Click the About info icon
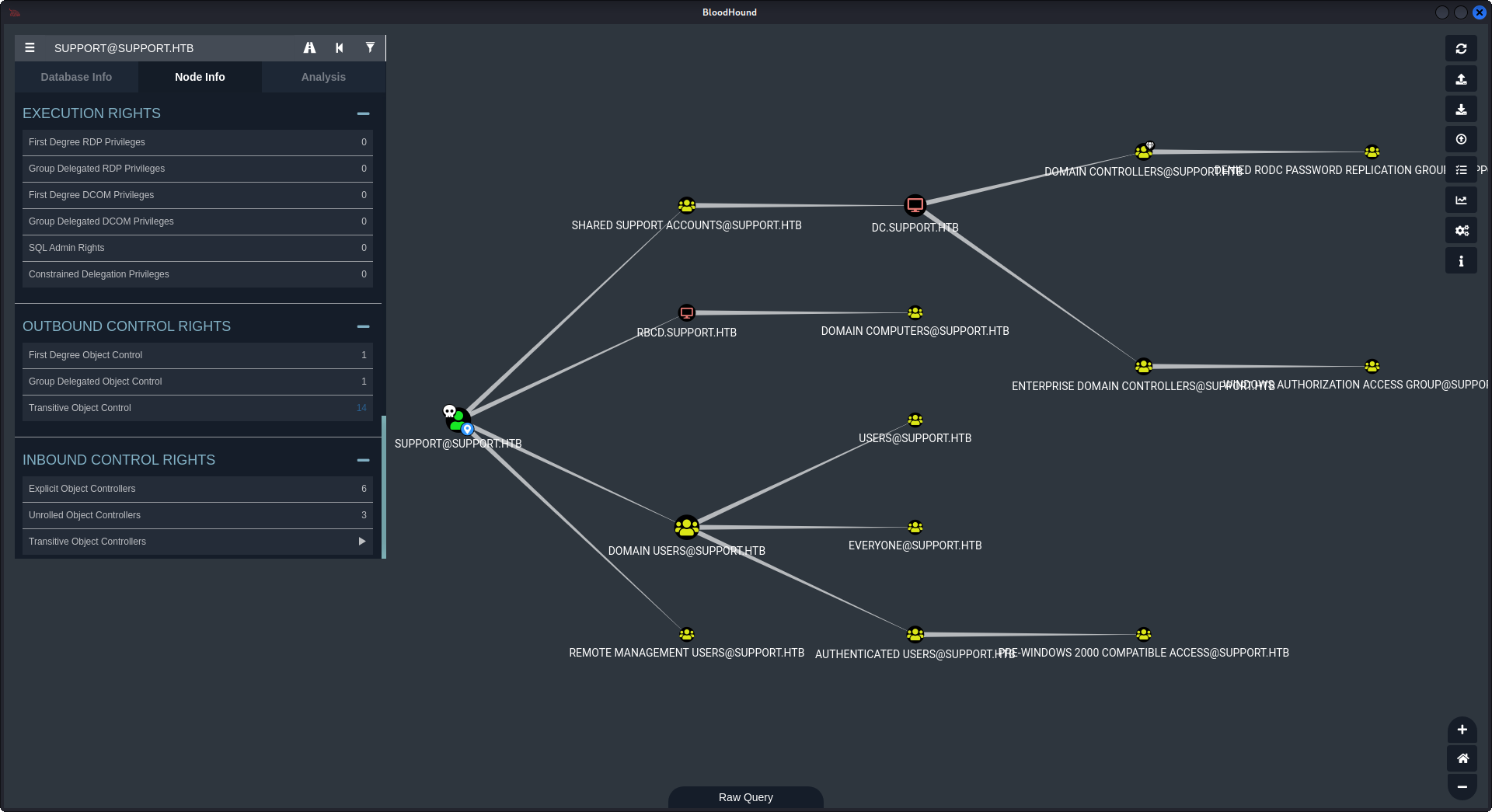 pos(1461,260)
